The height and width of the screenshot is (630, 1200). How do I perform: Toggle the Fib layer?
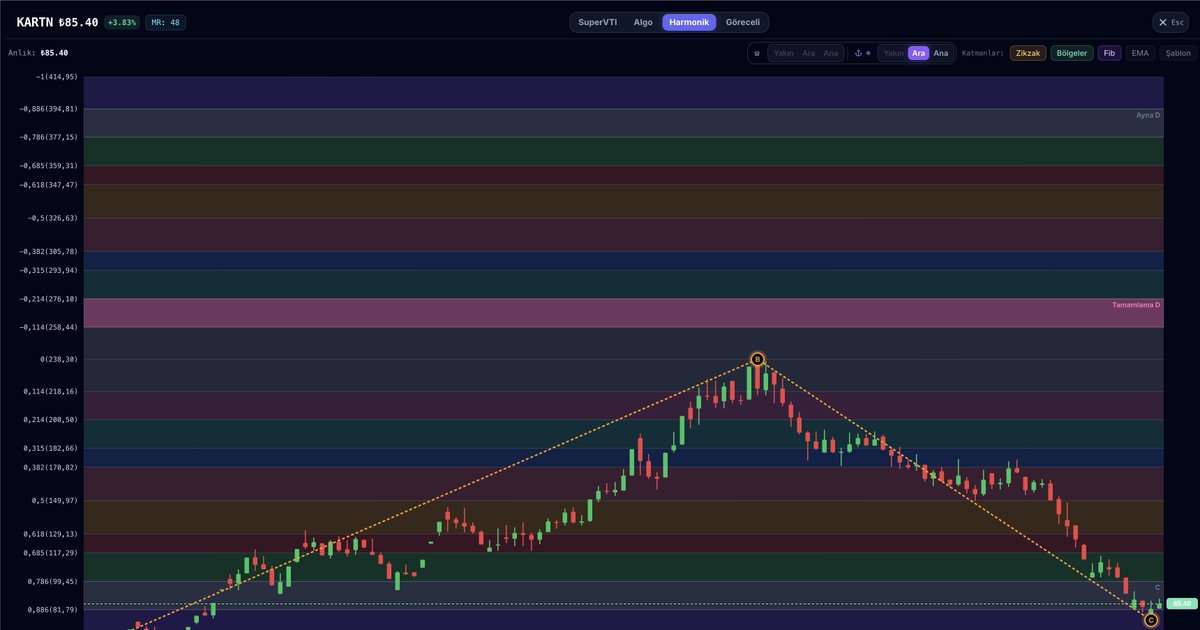pos(1109,53)
